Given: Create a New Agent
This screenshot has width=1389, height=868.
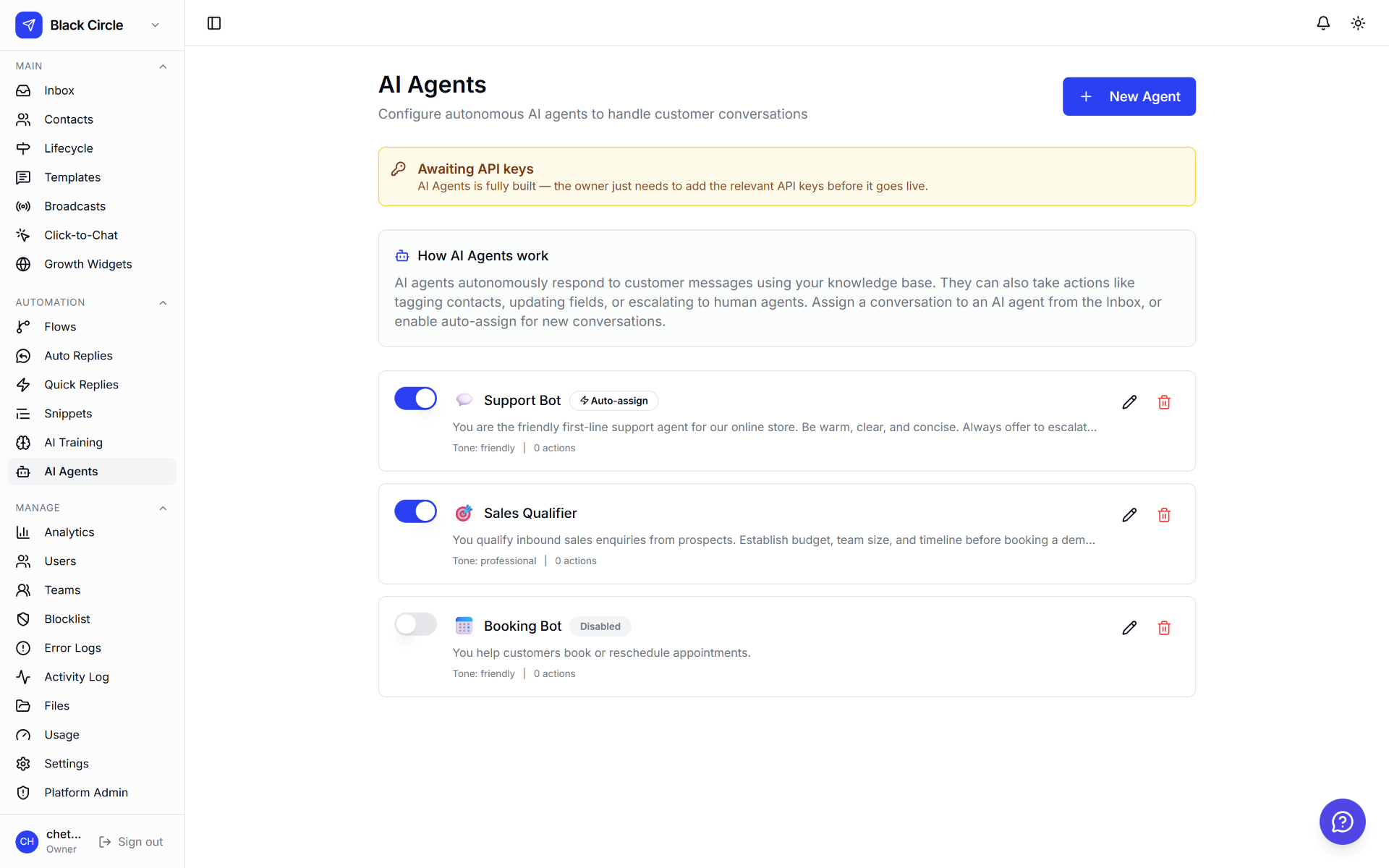Looking at the screenshot, I should (x=1129, y=96).
